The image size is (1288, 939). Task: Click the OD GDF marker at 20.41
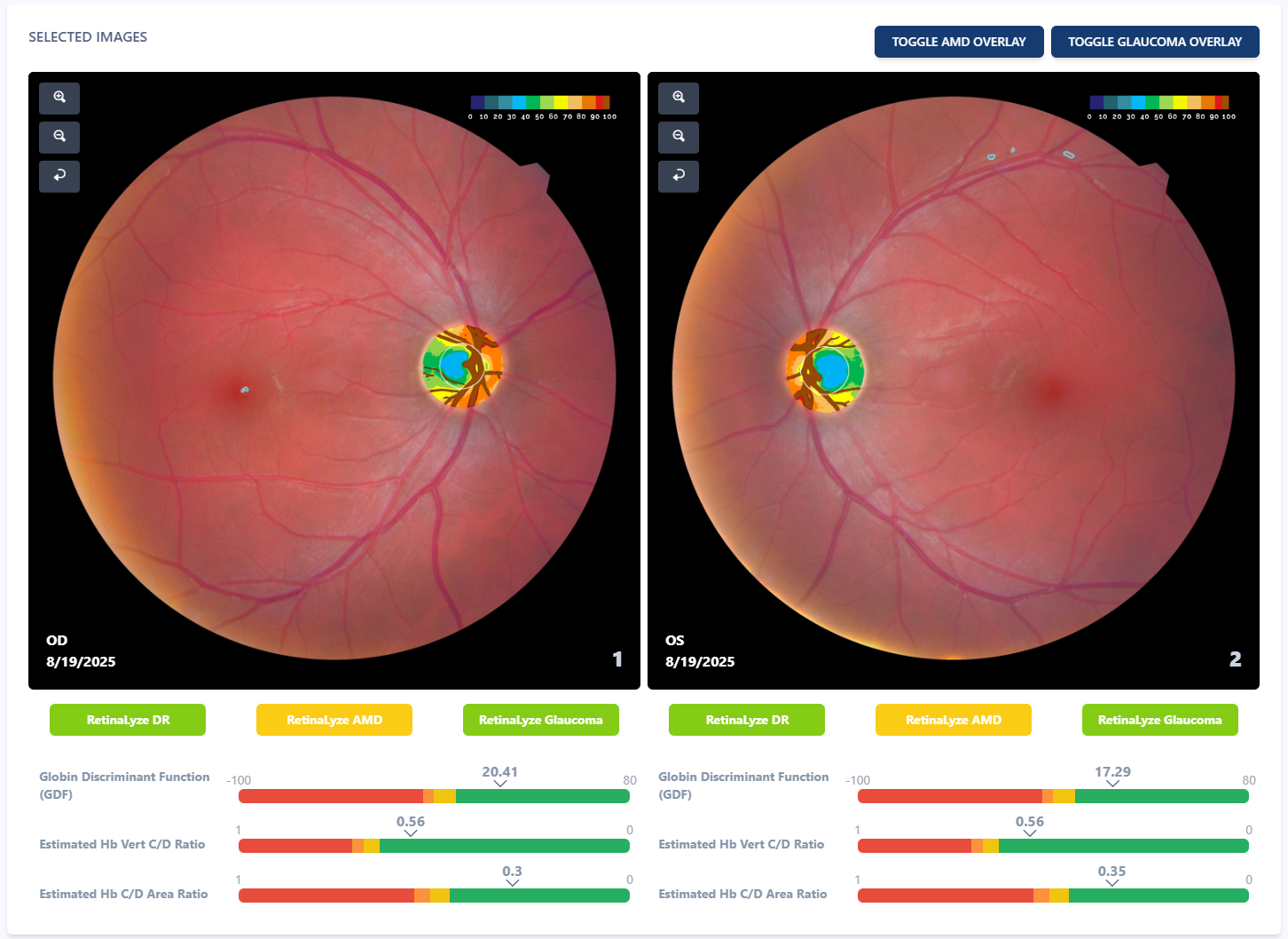[500, 783]
